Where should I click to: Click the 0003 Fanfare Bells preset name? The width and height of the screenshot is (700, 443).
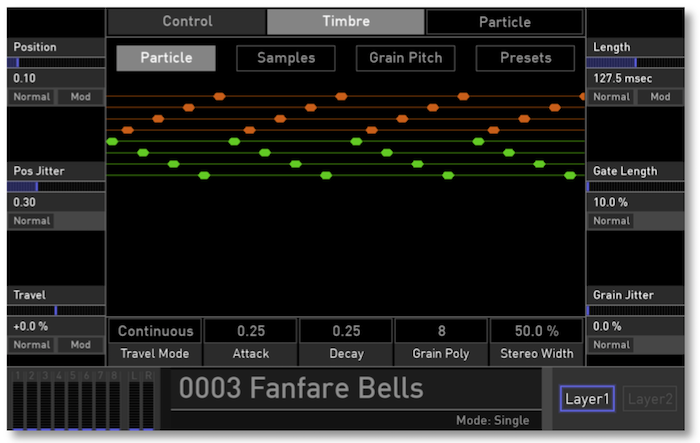[x=300, y=389]
